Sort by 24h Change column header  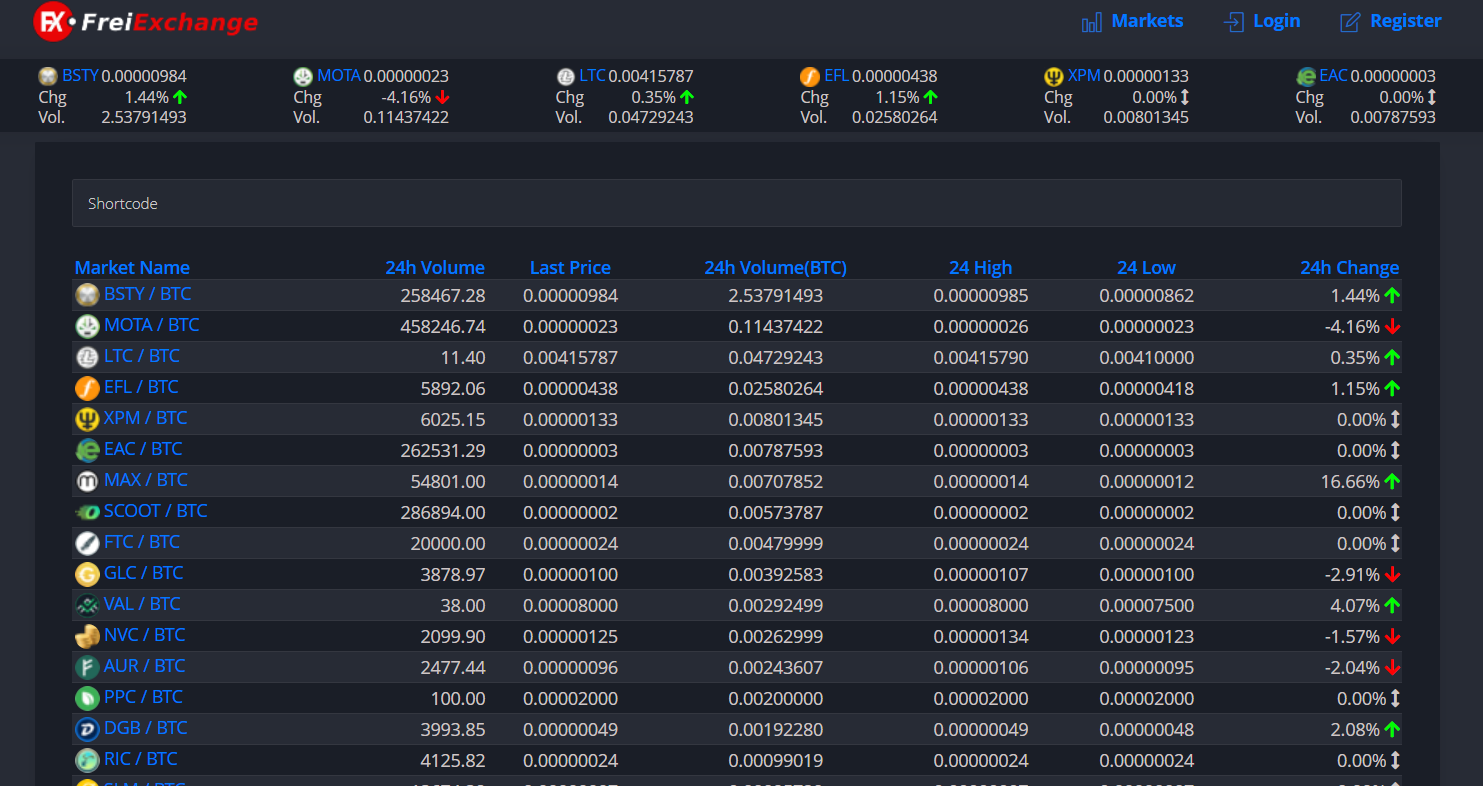pyautogui.click(x=1349, y=267)
